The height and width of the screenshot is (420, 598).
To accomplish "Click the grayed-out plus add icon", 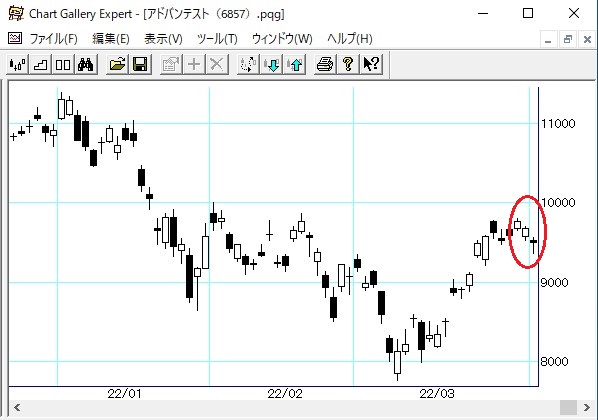I will pos(194,64).
